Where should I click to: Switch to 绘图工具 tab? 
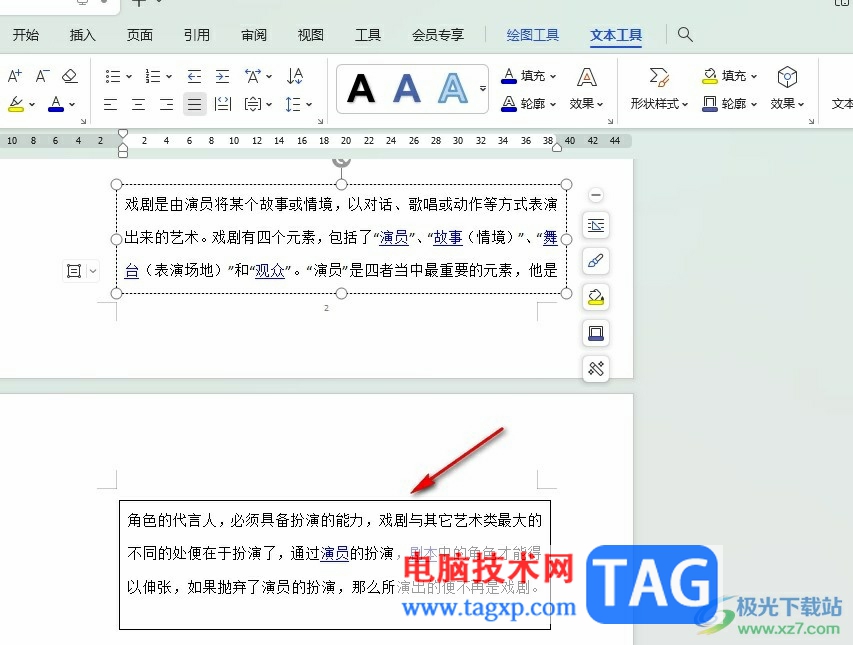pos(533,35)
